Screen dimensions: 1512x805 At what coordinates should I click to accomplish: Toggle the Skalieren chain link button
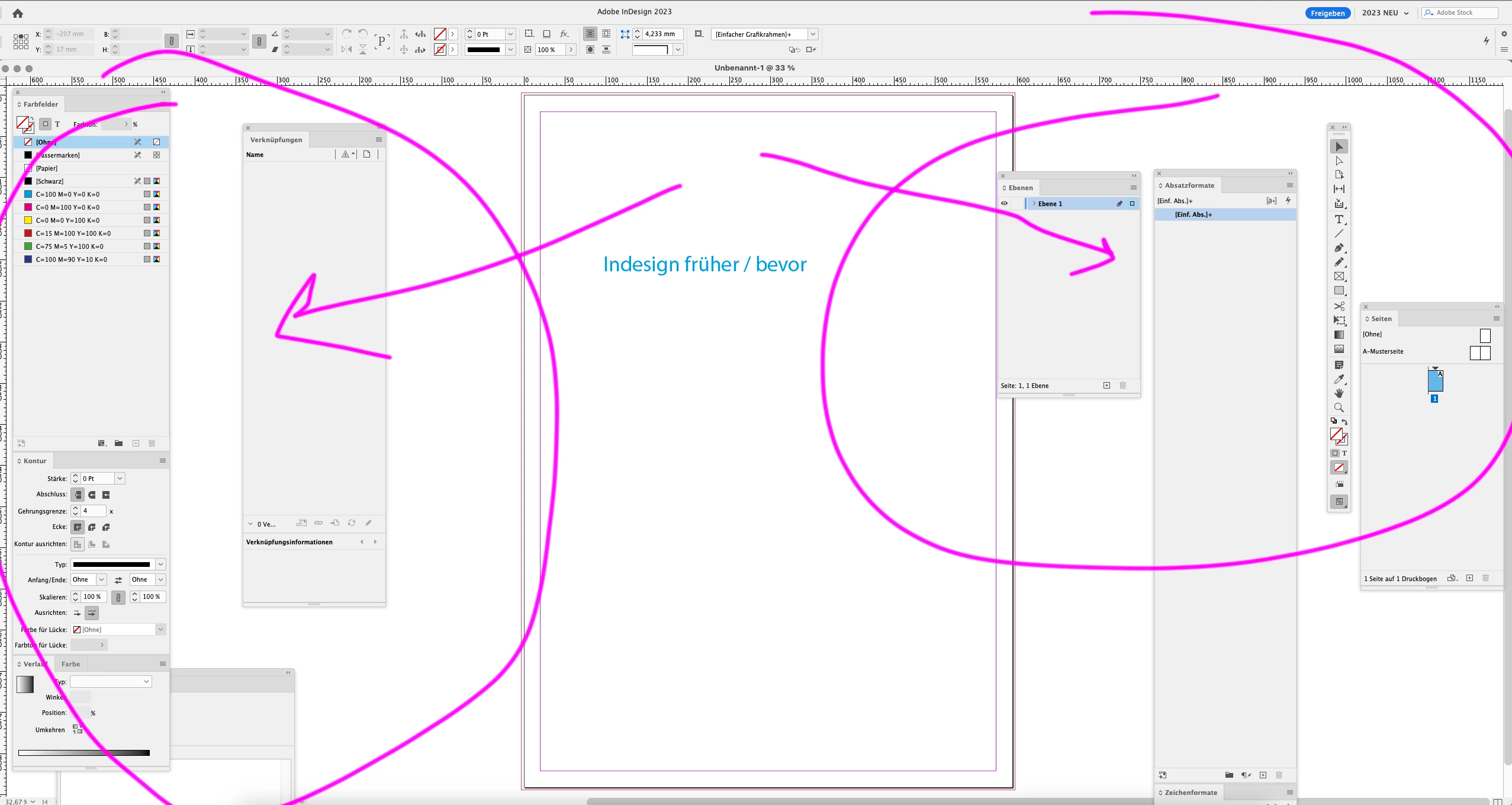(x=118, y=597)
